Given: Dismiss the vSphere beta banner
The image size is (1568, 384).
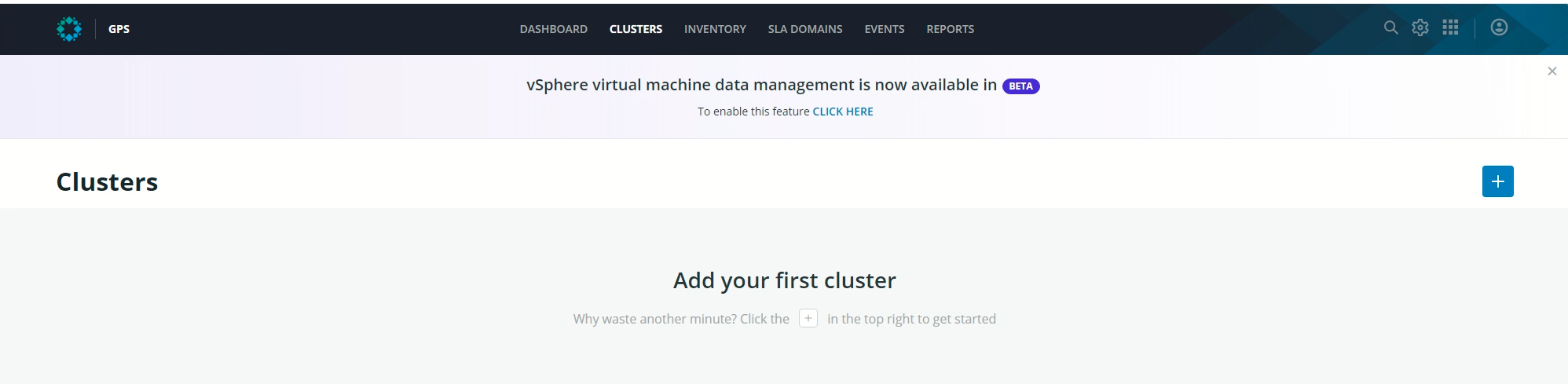Looking at the screenshot, I should (1552, 71).
